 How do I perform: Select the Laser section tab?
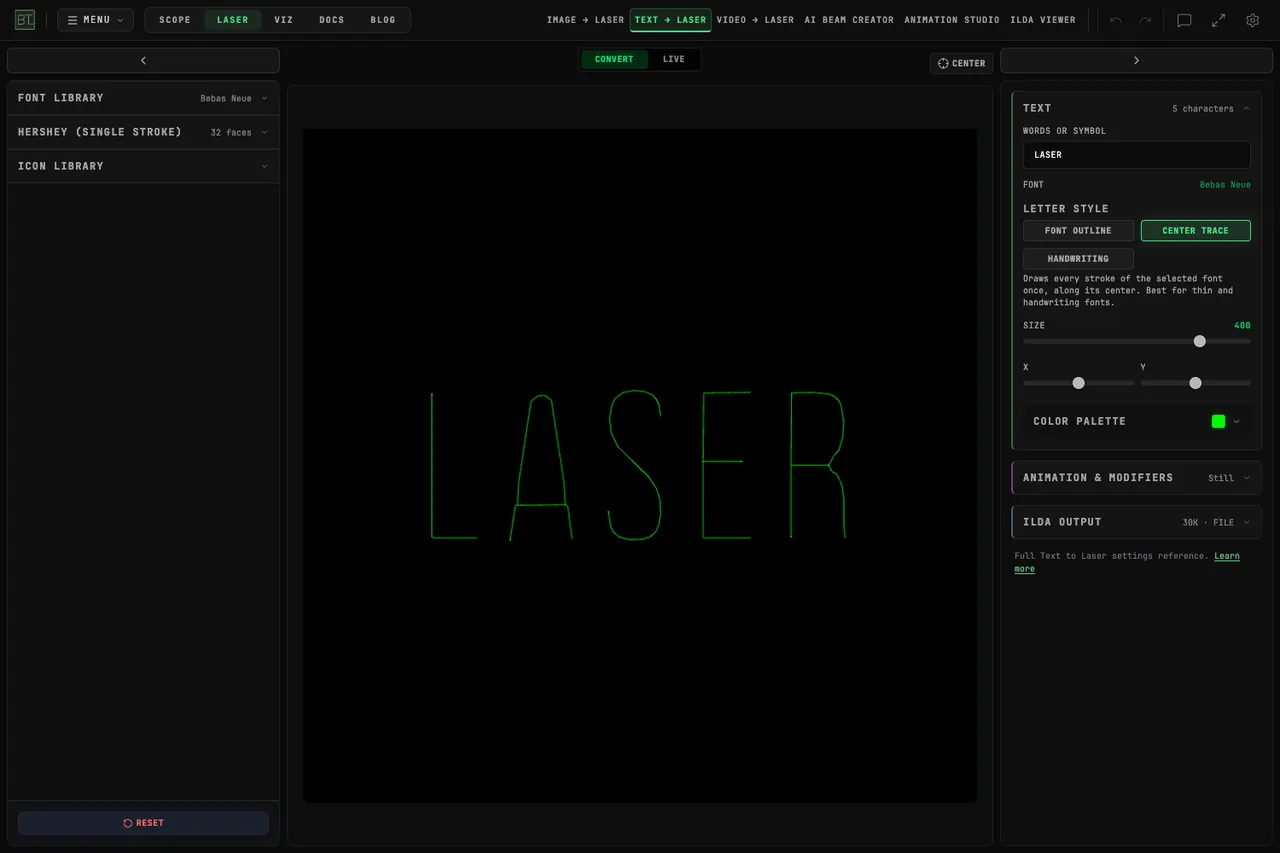[233, 20]
